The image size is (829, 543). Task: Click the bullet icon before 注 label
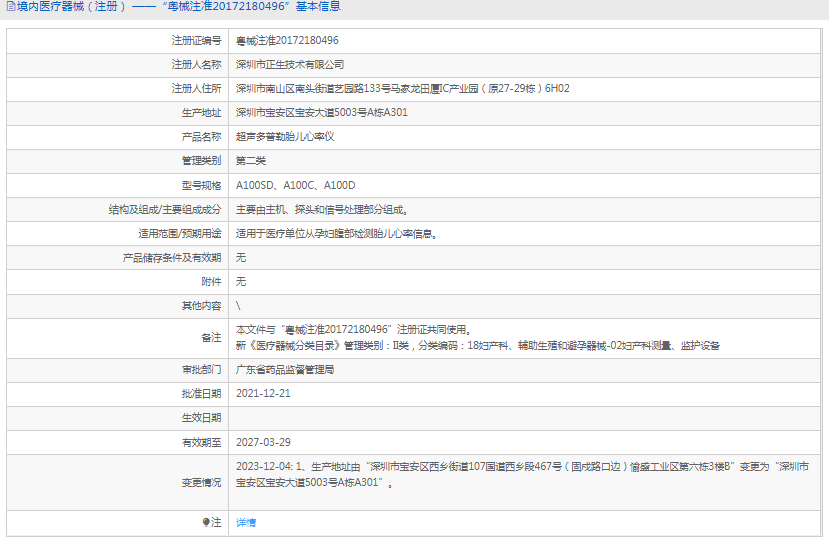pyautogui.click(x=206, y=522)
